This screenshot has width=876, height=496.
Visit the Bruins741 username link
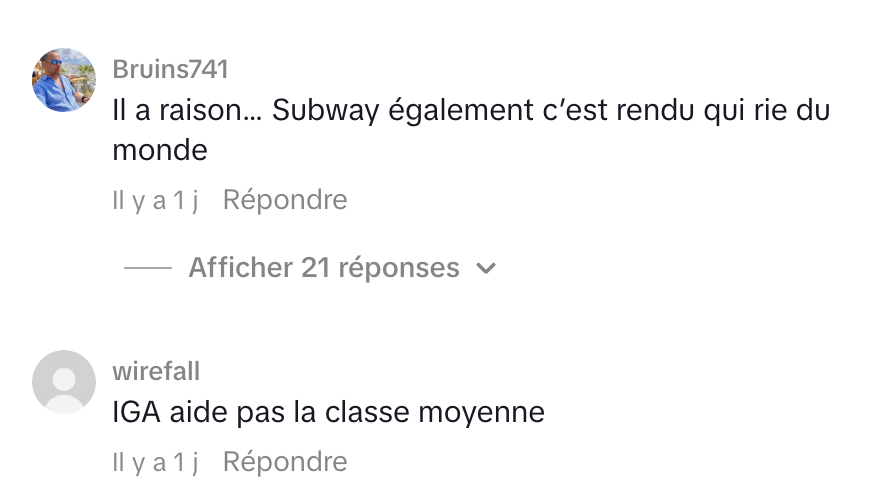click(171, 69)
